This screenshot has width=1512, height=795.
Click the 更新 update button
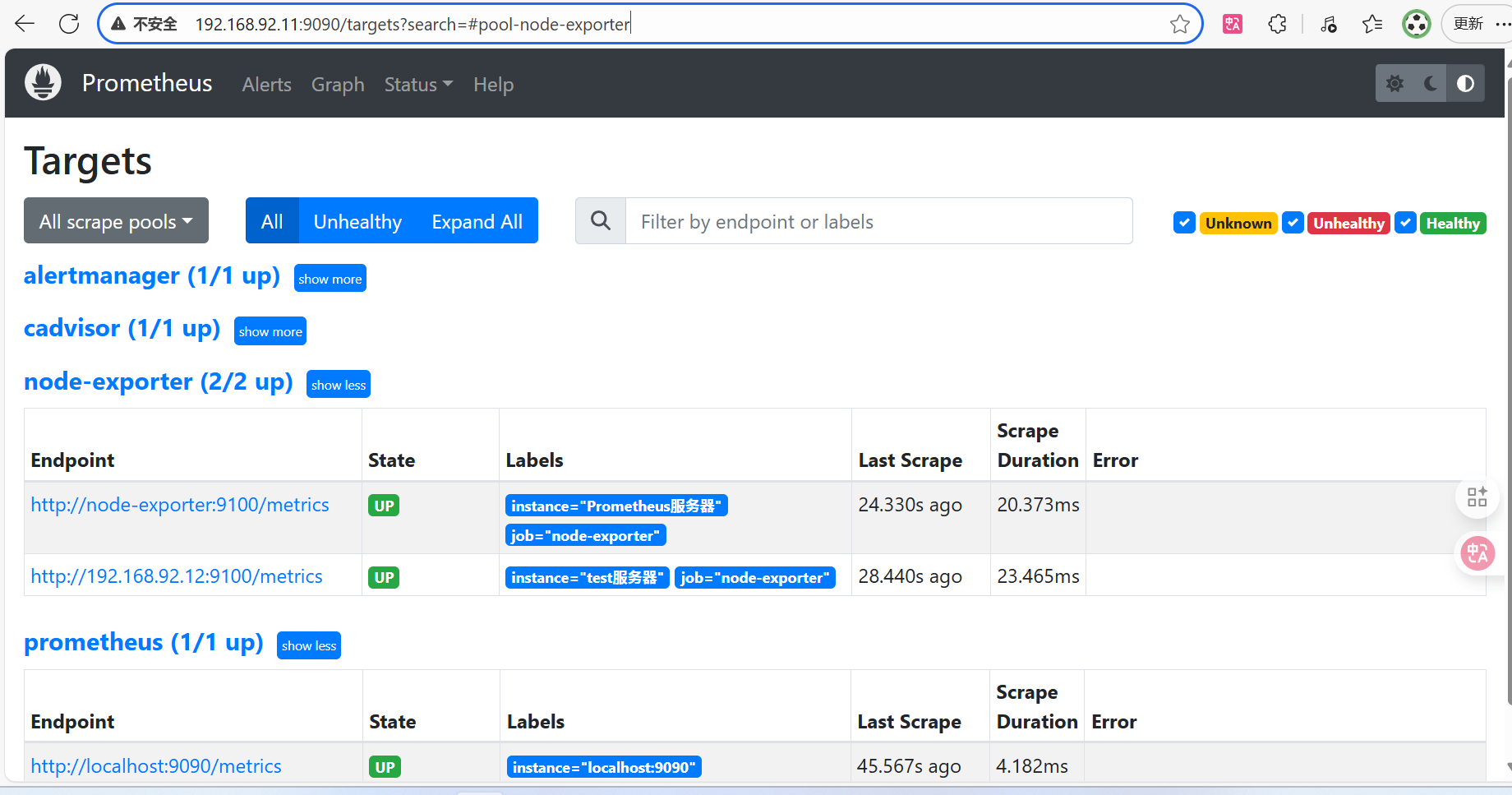tap(1468, 24)
